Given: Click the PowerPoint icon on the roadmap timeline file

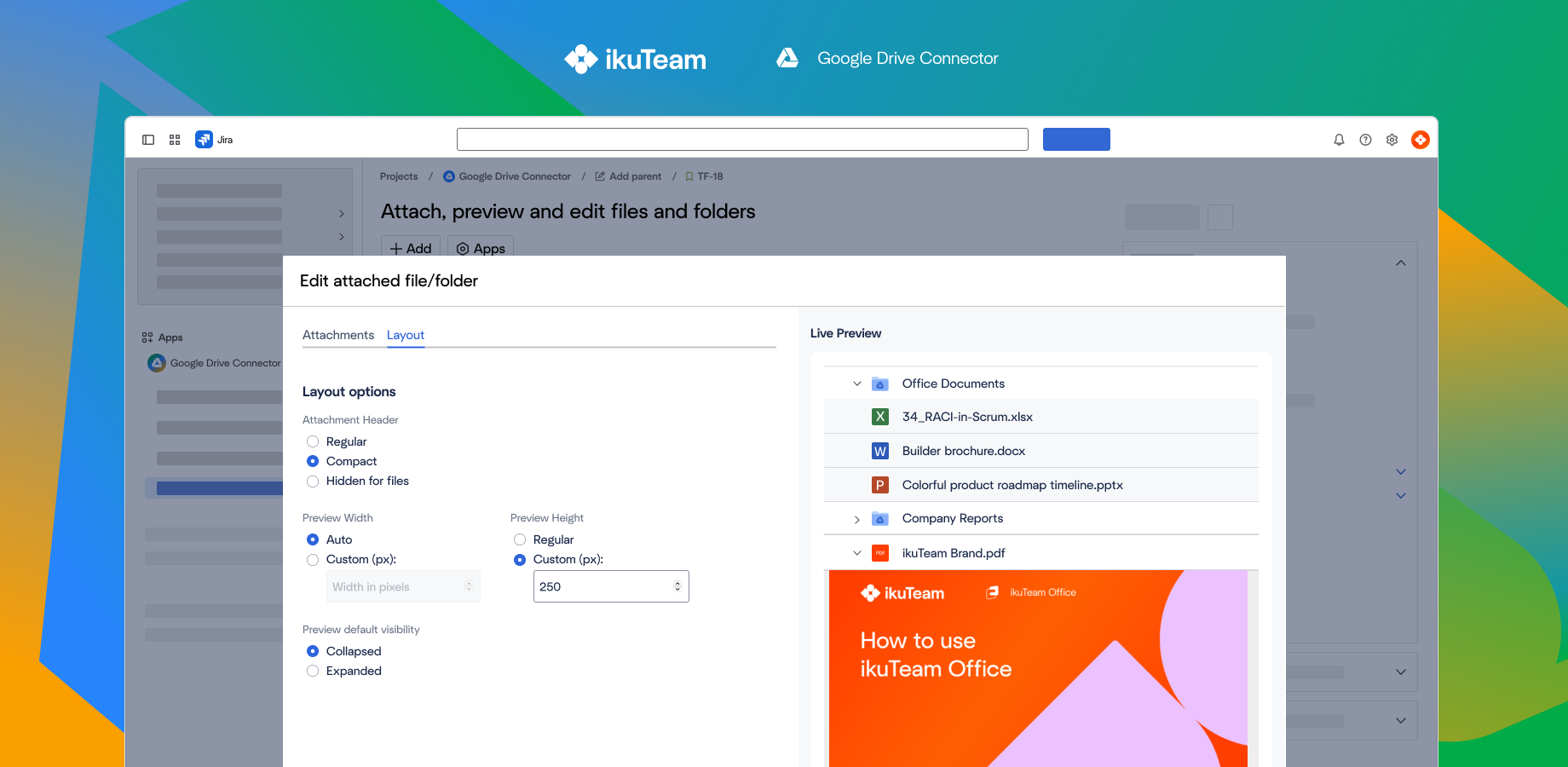Looking at the screenshot, I should click(x=880, y=484).
